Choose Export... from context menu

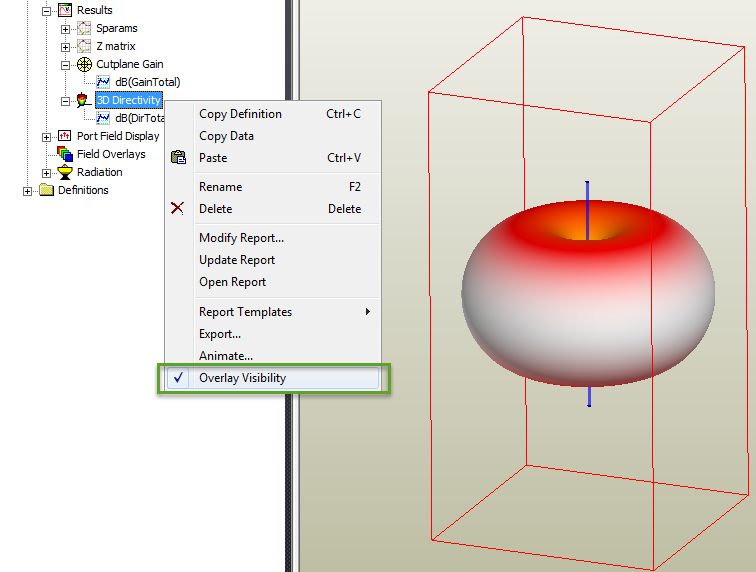coord(273,334)
